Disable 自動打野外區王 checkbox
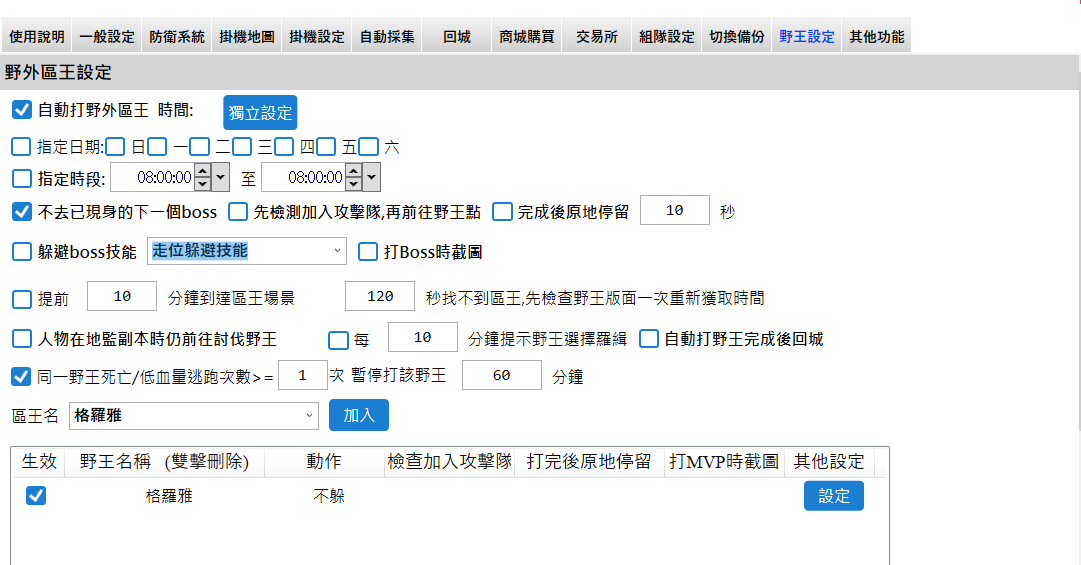The width and height of the screenshot is (1081, 565). click(21, 109)
